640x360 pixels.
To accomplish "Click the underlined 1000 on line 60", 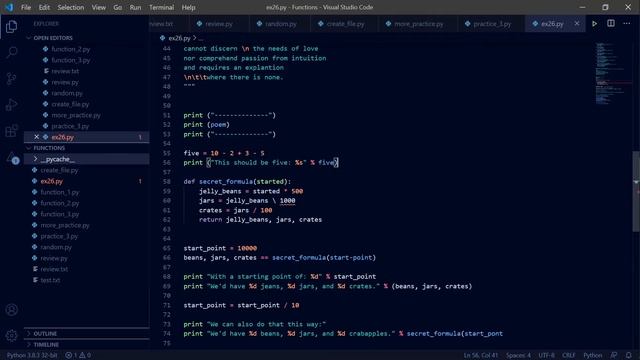I will 287,201.
